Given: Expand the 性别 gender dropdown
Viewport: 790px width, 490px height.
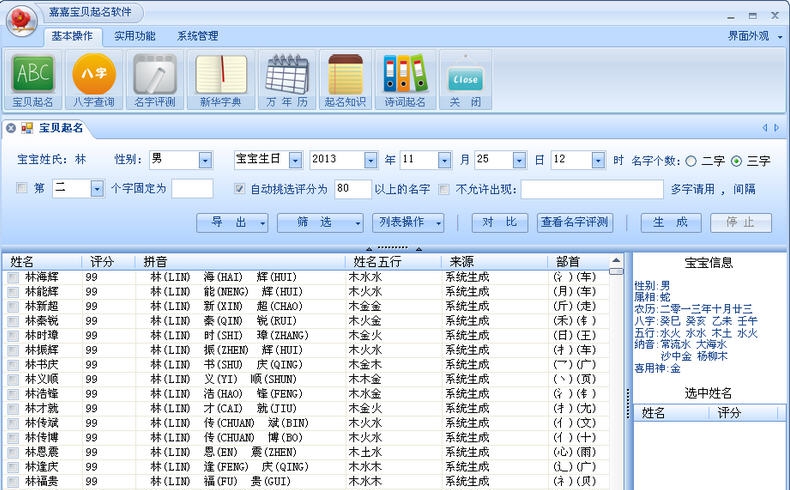Looking at the screenshot, I should (x=204, y=160).
